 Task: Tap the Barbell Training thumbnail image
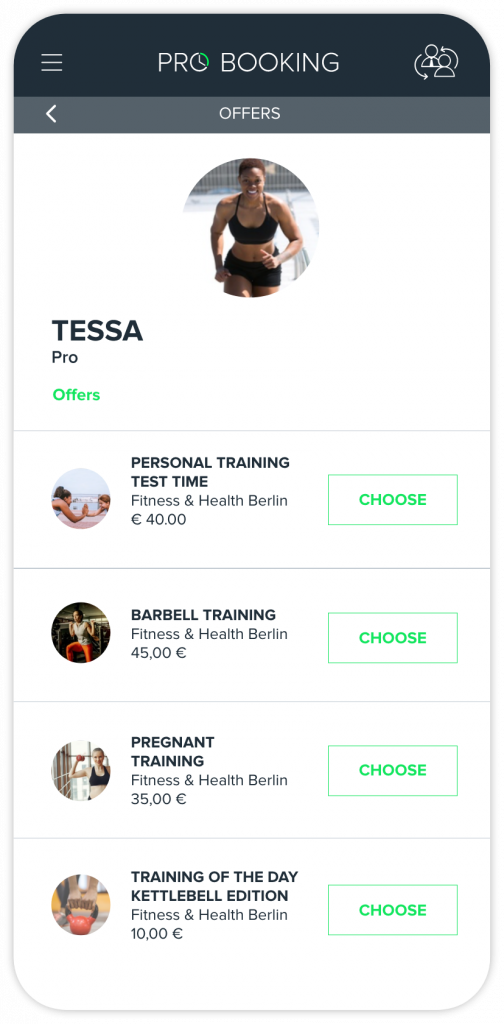coord(81,633)
